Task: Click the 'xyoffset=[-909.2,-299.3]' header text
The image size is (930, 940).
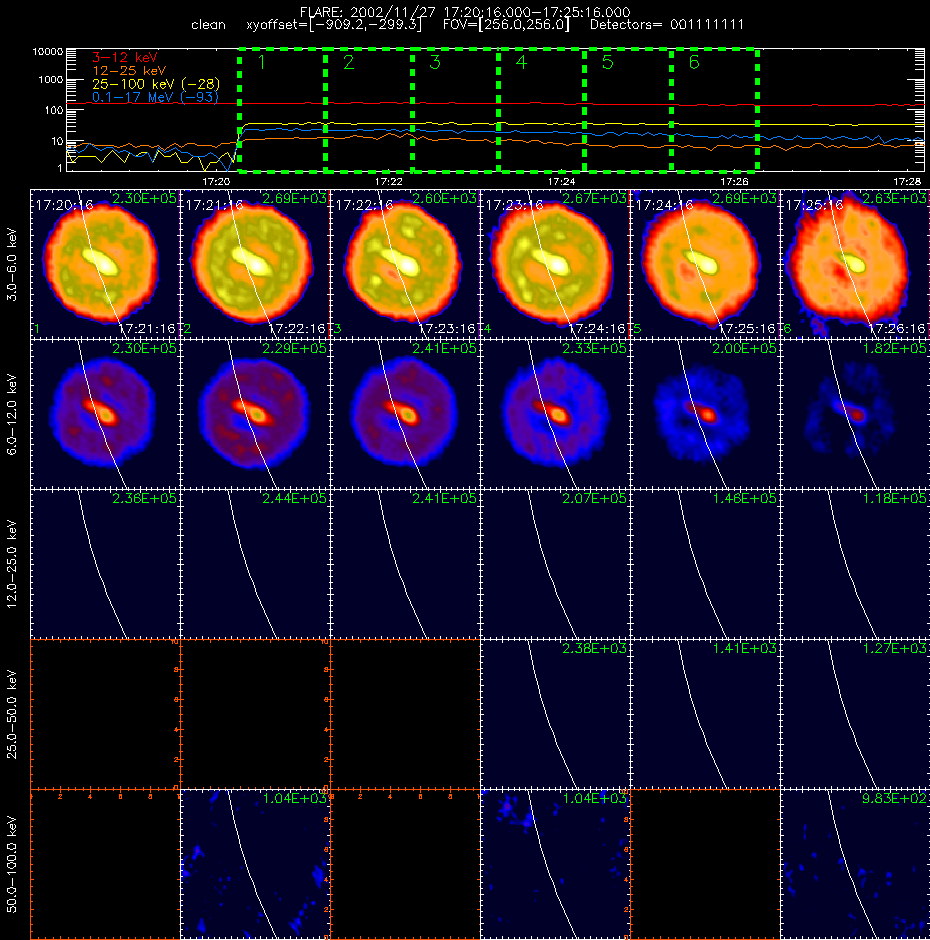Action: coord(334,25)
